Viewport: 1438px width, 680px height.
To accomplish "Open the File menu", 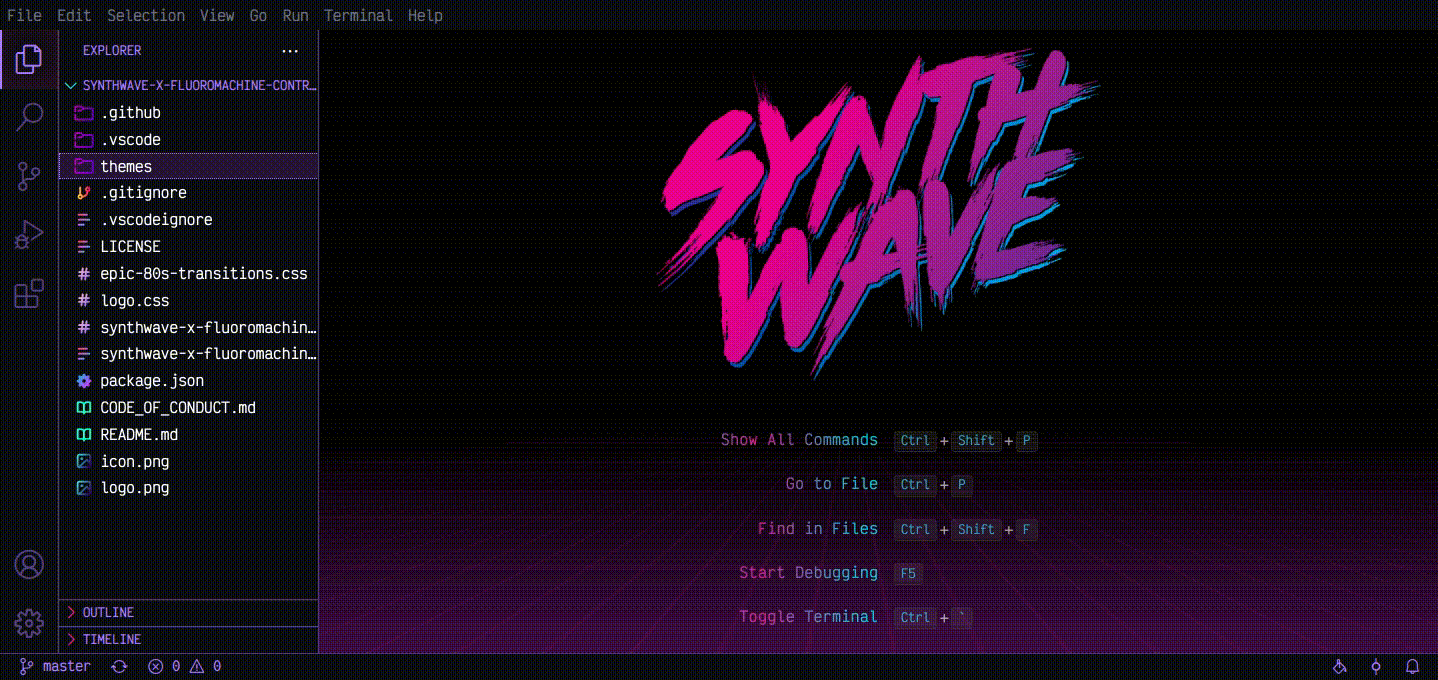I will click(x=24, y=15).
